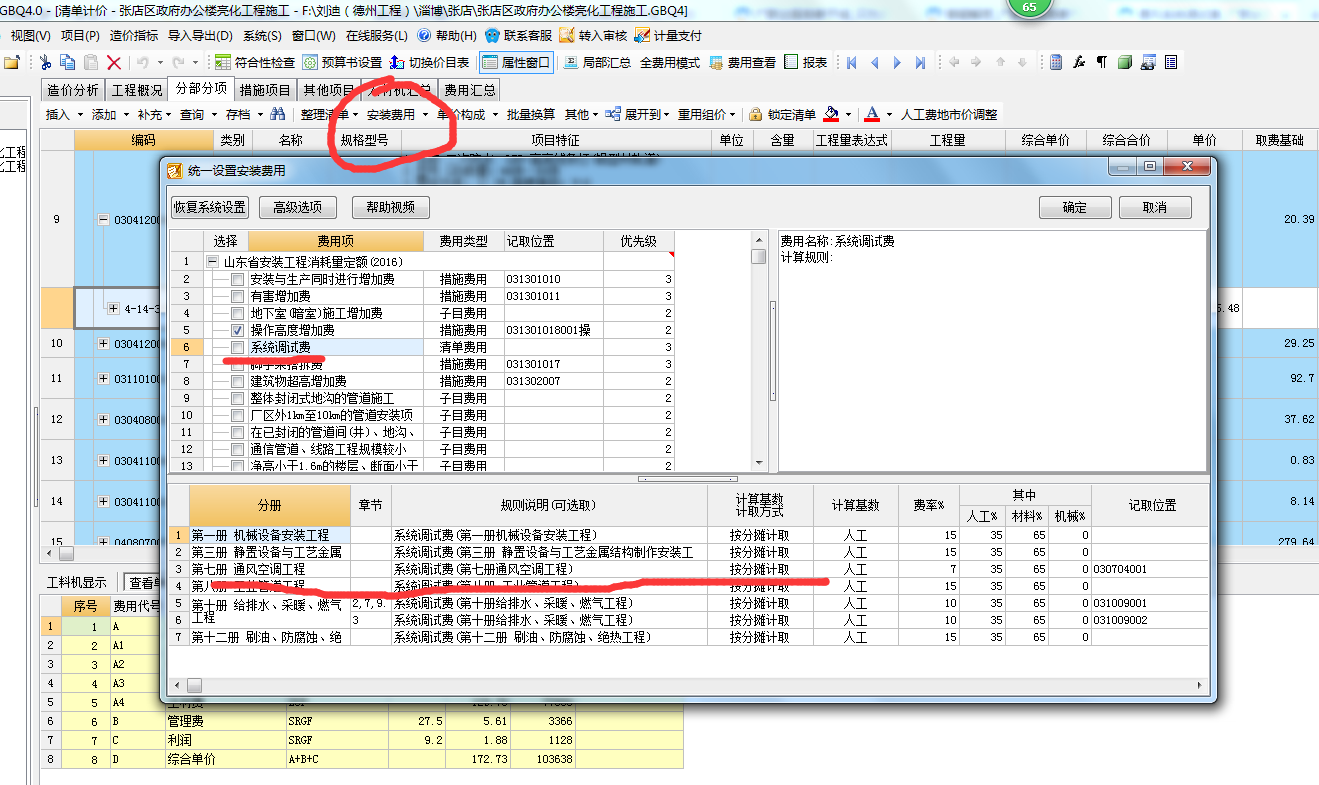Open 报表 reports
1319x785 pixels.
pyautogui.click(x=806, y=62)
